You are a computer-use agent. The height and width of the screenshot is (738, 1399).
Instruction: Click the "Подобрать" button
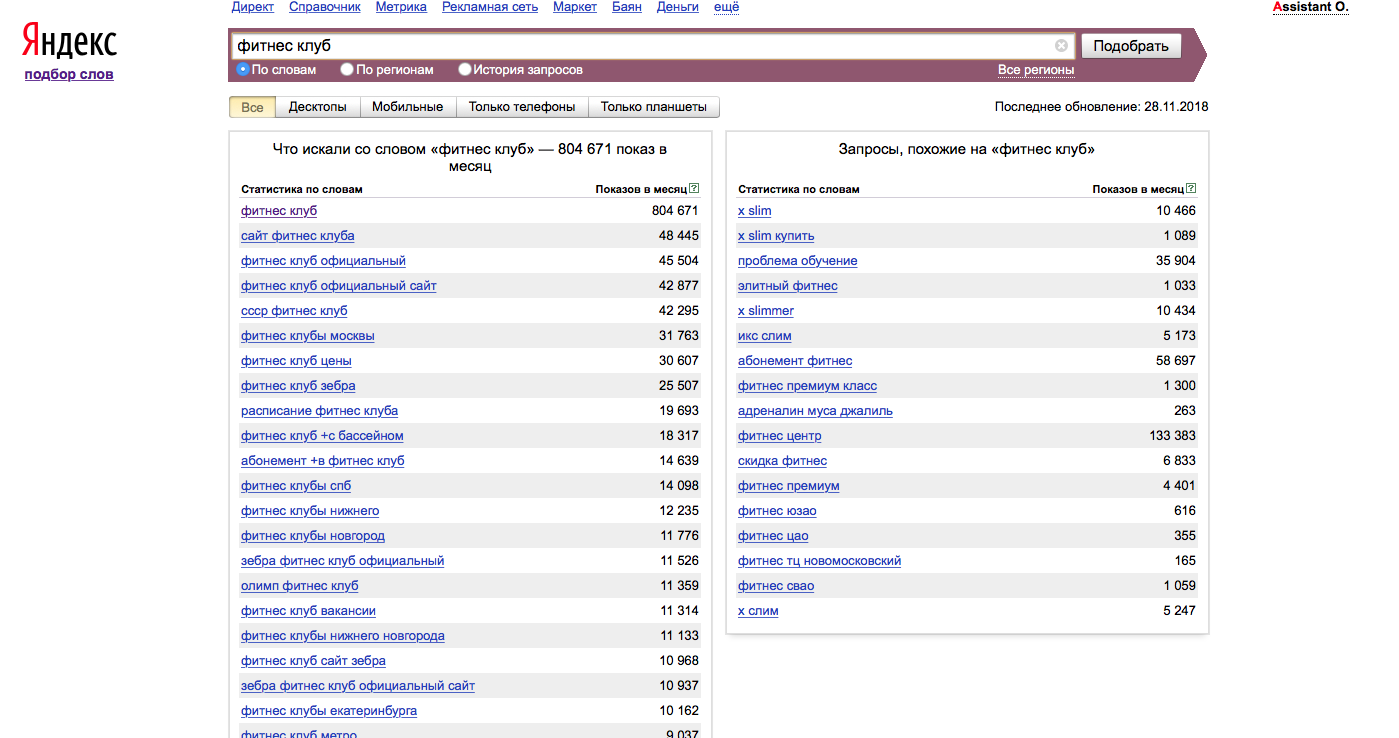tap(1131, 46)
